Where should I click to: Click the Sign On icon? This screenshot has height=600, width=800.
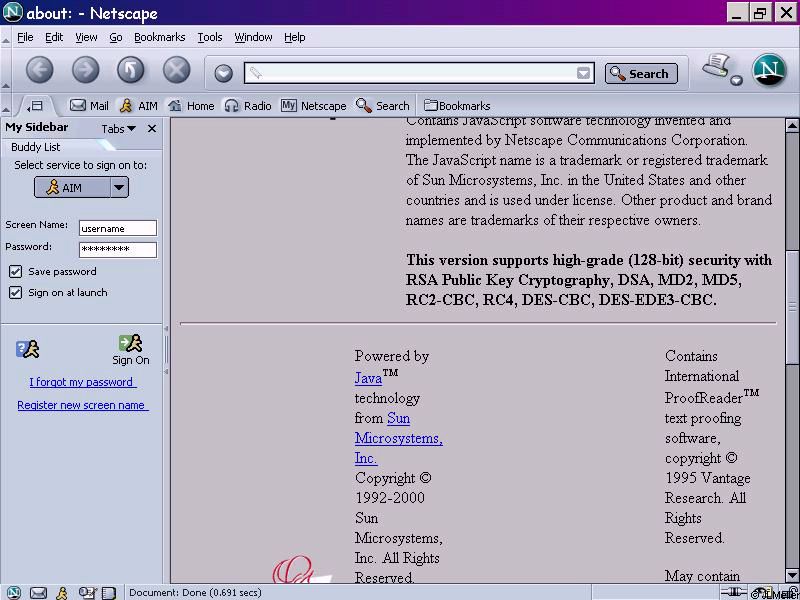[x=131, y=349]
